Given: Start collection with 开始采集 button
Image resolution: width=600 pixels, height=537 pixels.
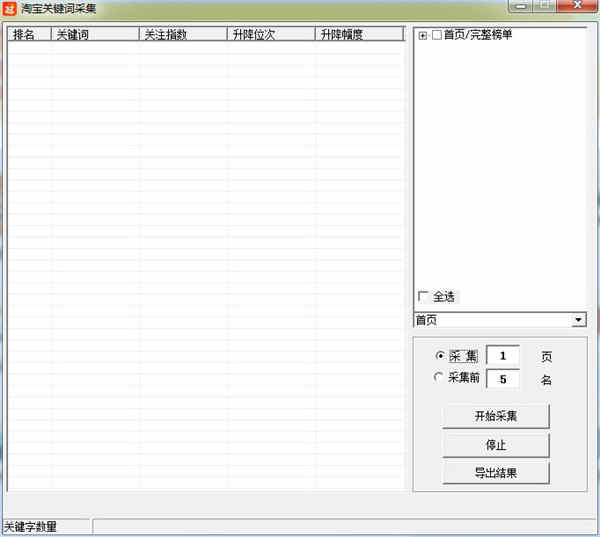Looking at the screenshot, I should tap(496, 416).
